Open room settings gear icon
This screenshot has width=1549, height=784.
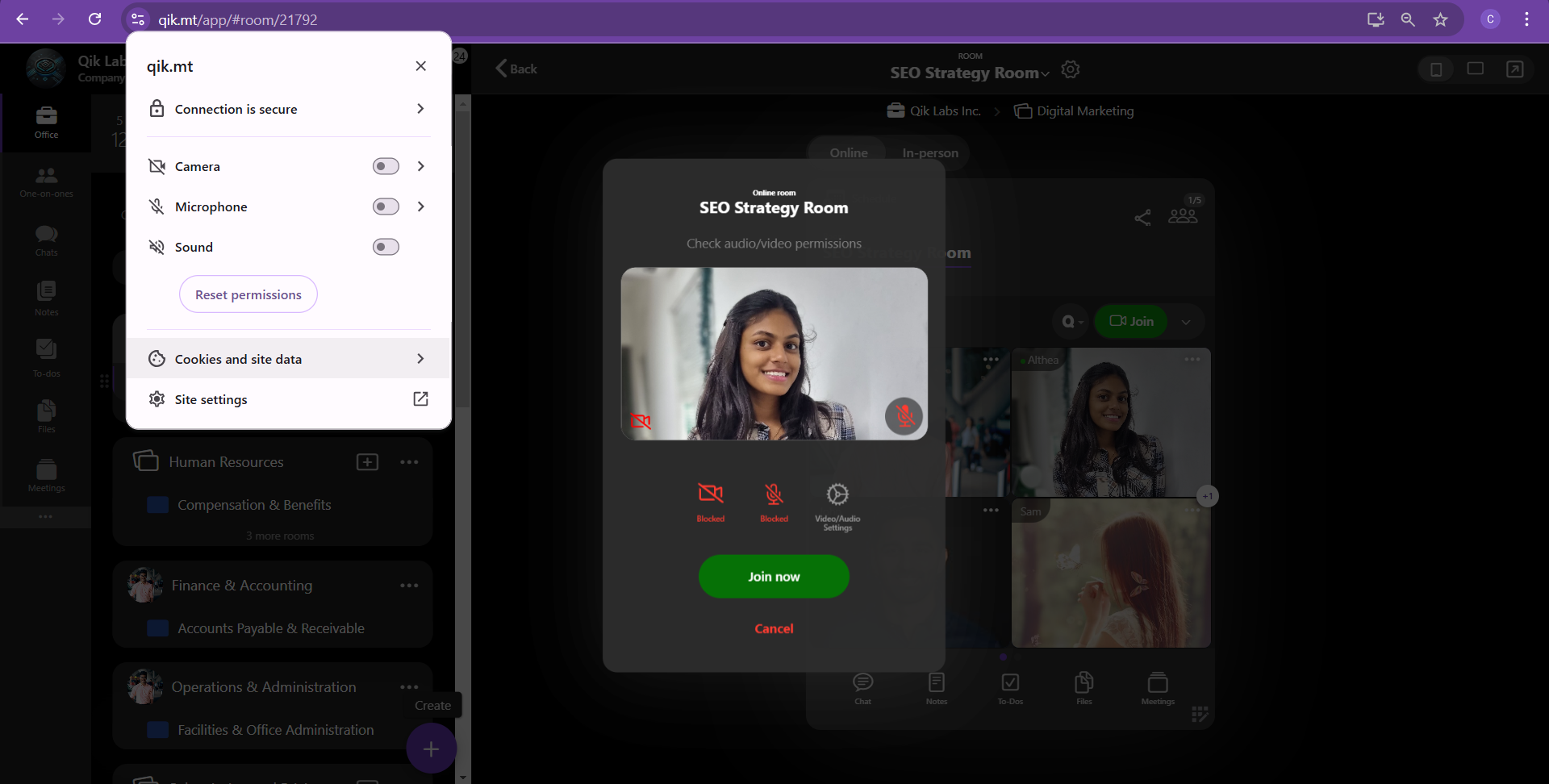[1071, 70]
